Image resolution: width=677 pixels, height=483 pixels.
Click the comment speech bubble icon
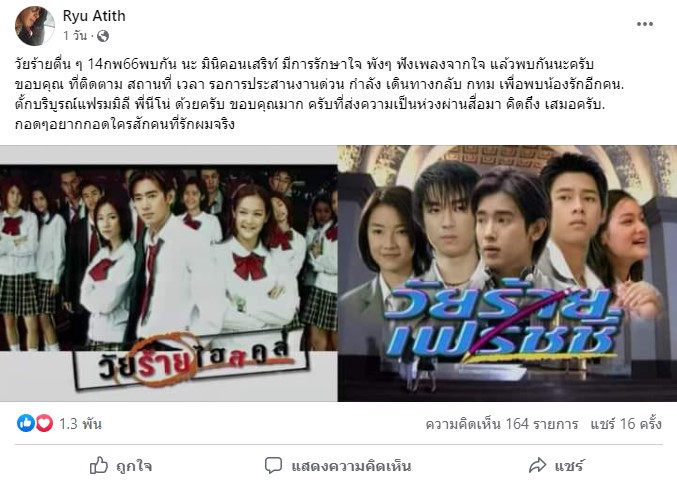[273, 466]
